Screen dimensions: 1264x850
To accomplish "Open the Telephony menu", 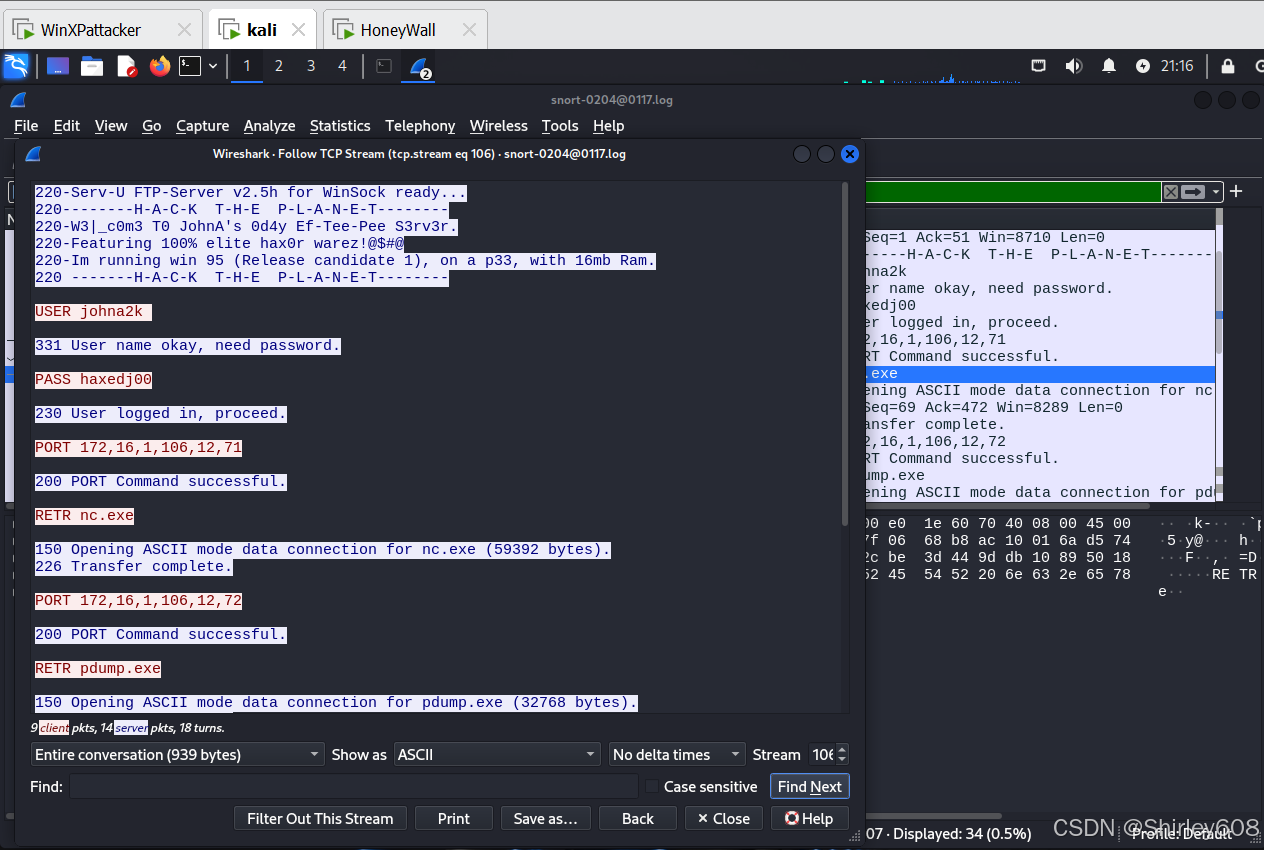I will click(x=420, y=125).
